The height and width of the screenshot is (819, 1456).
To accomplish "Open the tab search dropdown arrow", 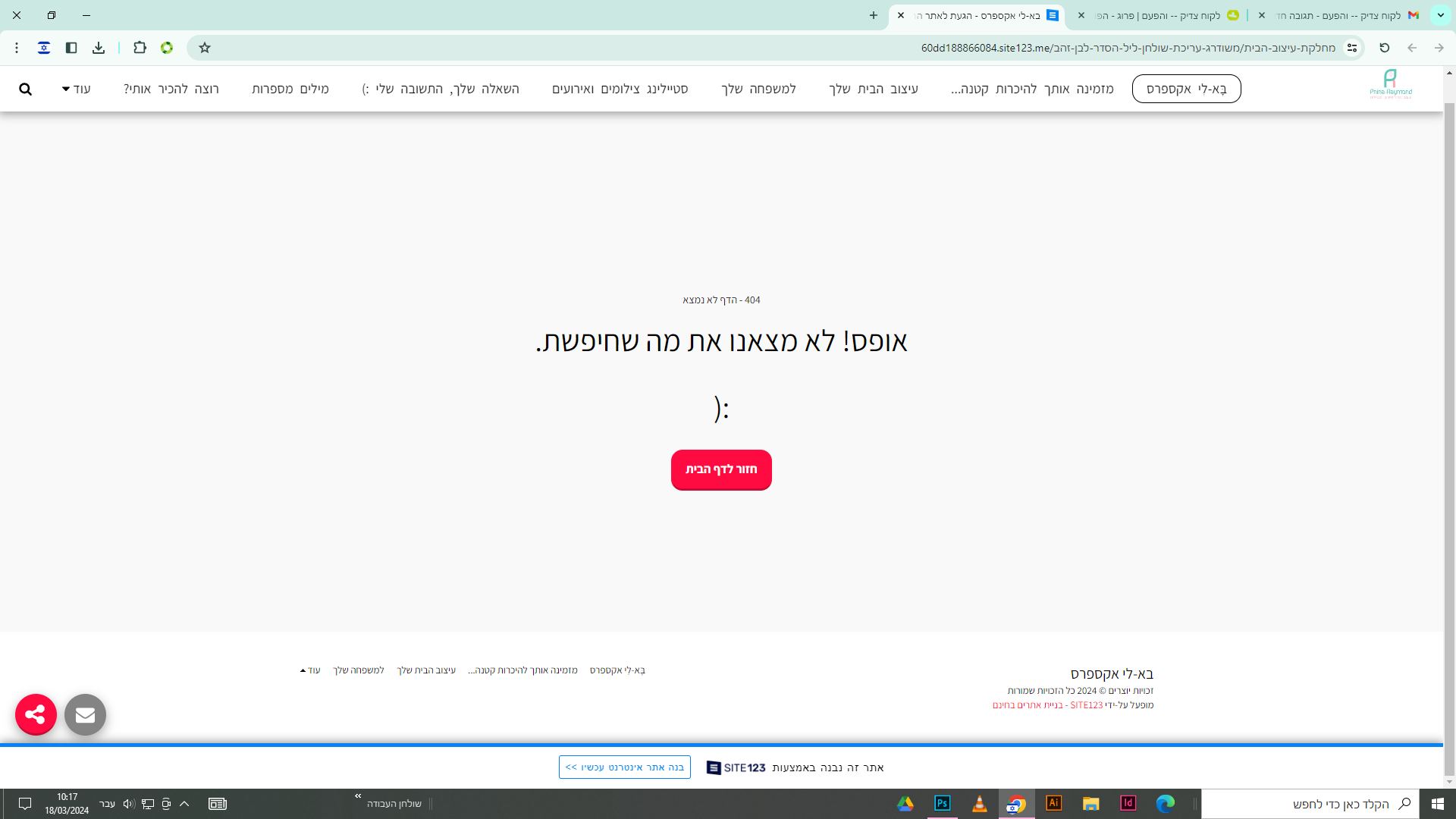I will [1440, 15].
